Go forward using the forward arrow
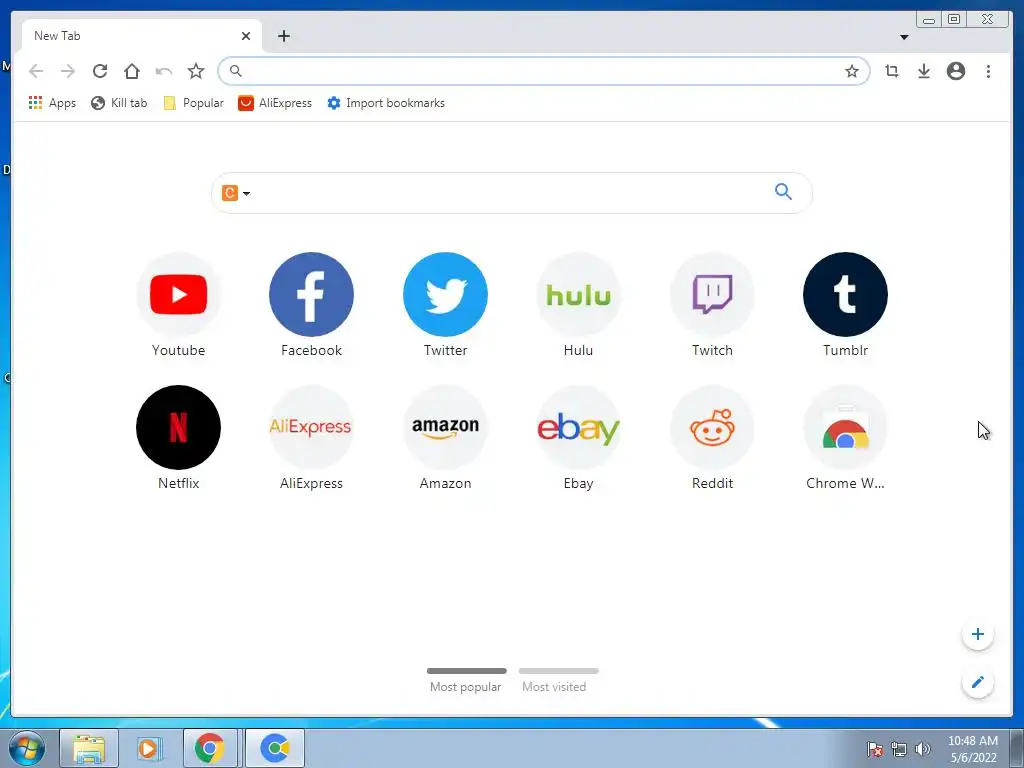This screenshot has width=1024, height=768. coord(68,71)
